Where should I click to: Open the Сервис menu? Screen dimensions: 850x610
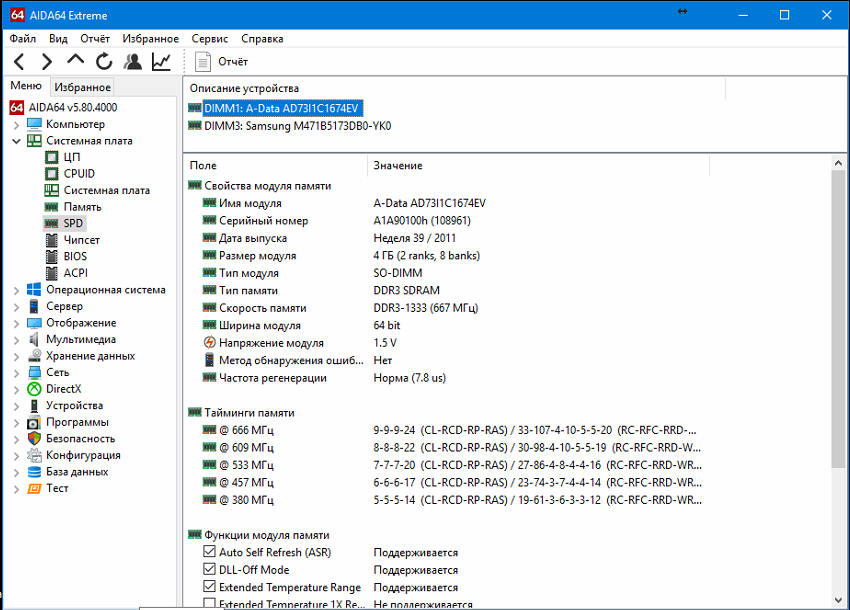(x=209, y=38)
